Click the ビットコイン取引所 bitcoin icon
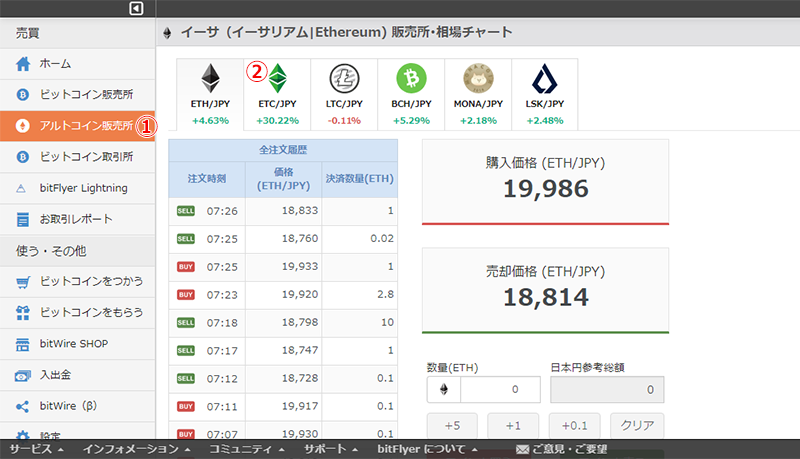Viewport: 800px width, 459px height. 22,157
